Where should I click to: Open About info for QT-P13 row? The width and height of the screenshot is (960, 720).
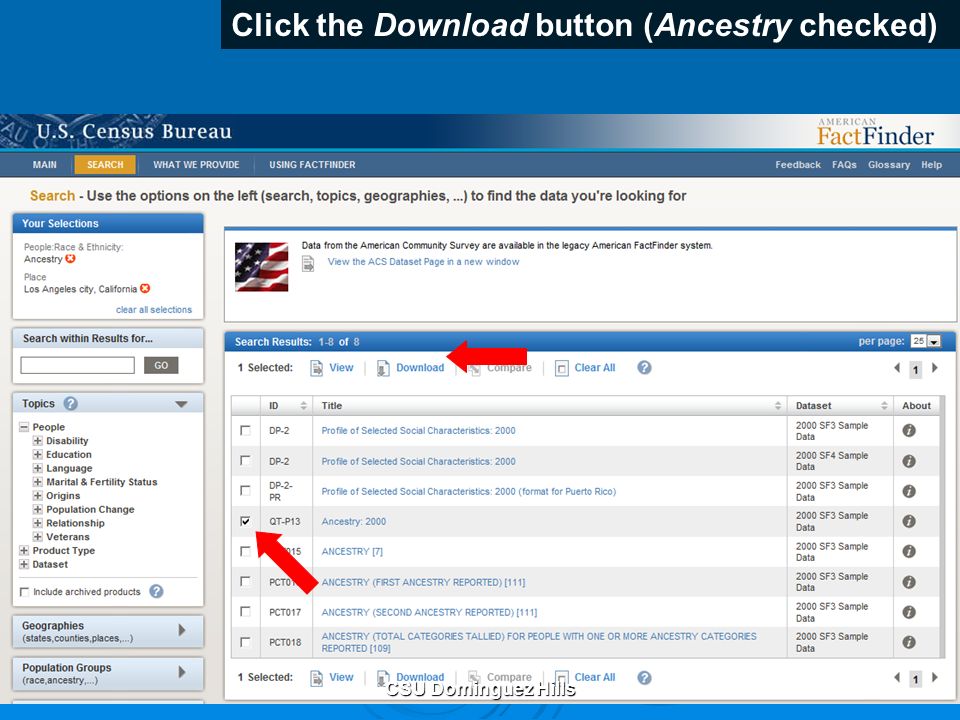tap(909, 521)
